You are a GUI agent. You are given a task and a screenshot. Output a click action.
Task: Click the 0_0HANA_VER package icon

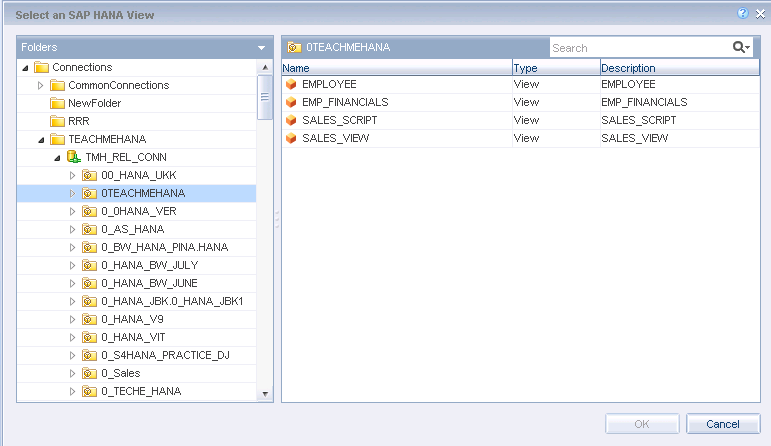pyautogui.click(x=89, y=211)
